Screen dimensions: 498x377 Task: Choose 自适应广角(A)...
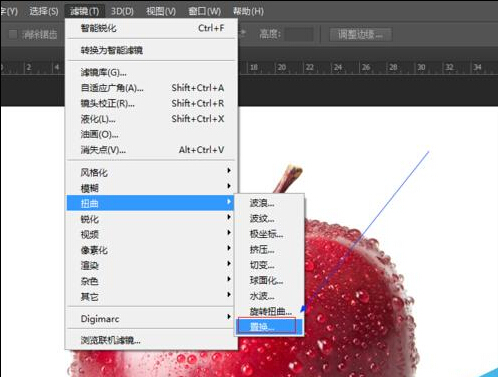(x=152, y=88)
